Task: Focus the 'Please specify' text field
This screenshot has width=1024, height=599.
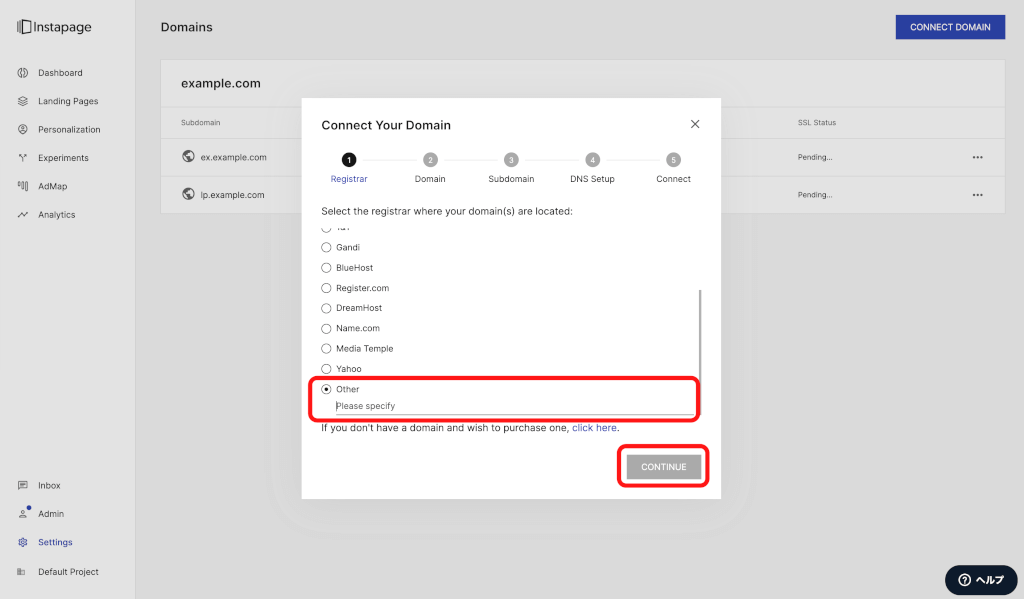Action: tap(512, 406)
